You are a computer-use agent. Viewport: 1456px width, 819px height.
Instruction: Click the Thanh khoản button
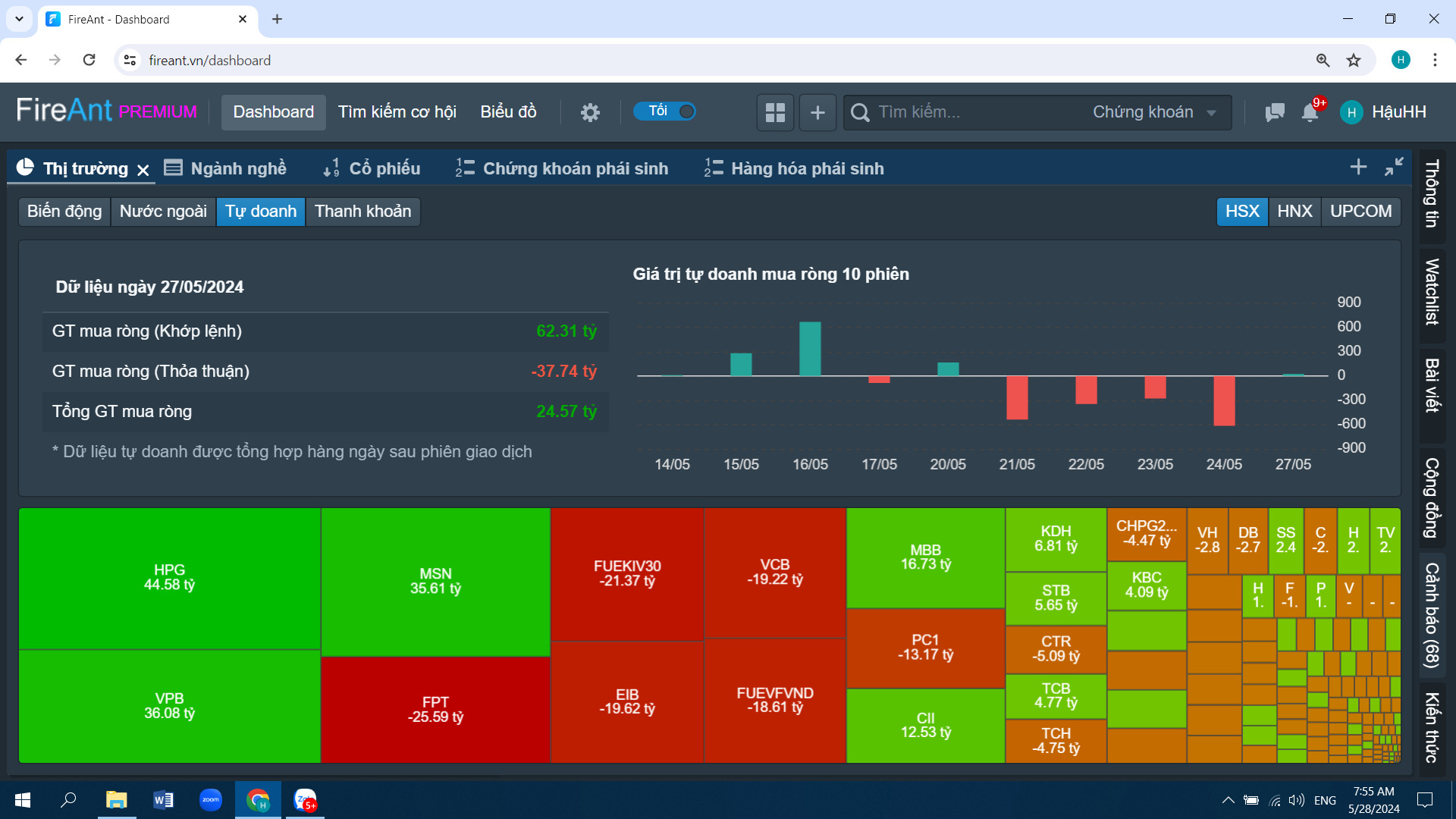click(362, 211)
